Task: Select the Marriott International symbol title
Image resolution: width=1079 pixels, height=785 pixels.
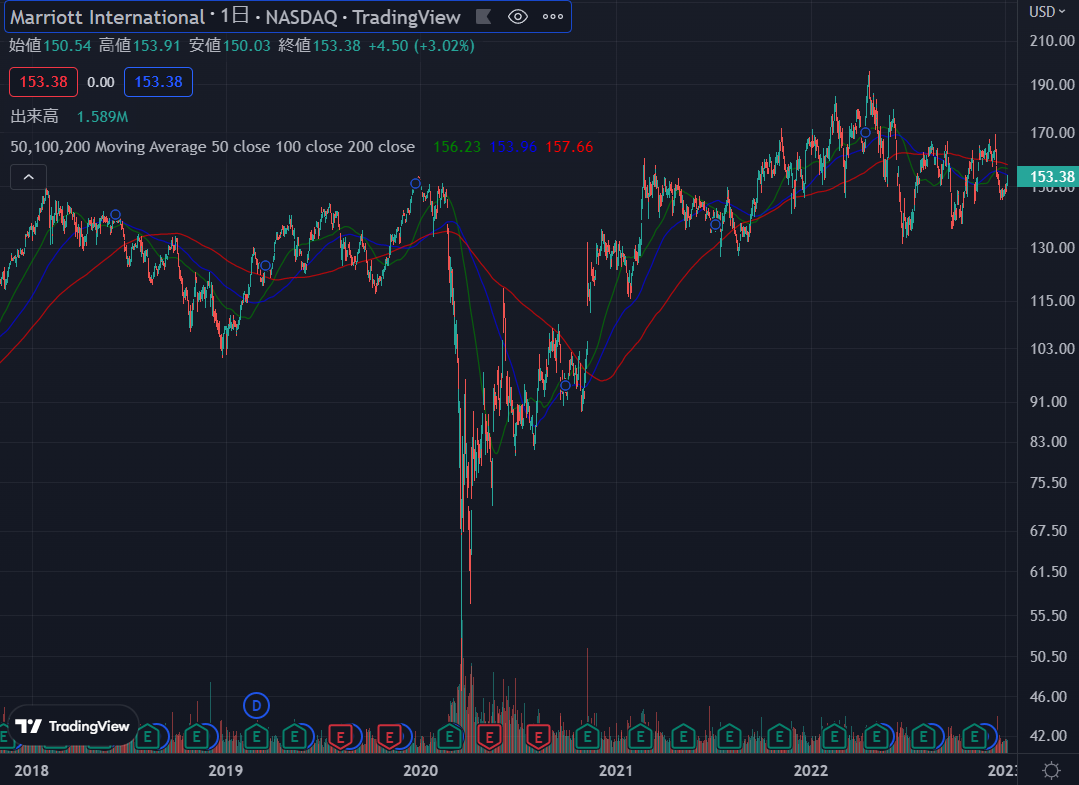Action: tap(107, 17)
